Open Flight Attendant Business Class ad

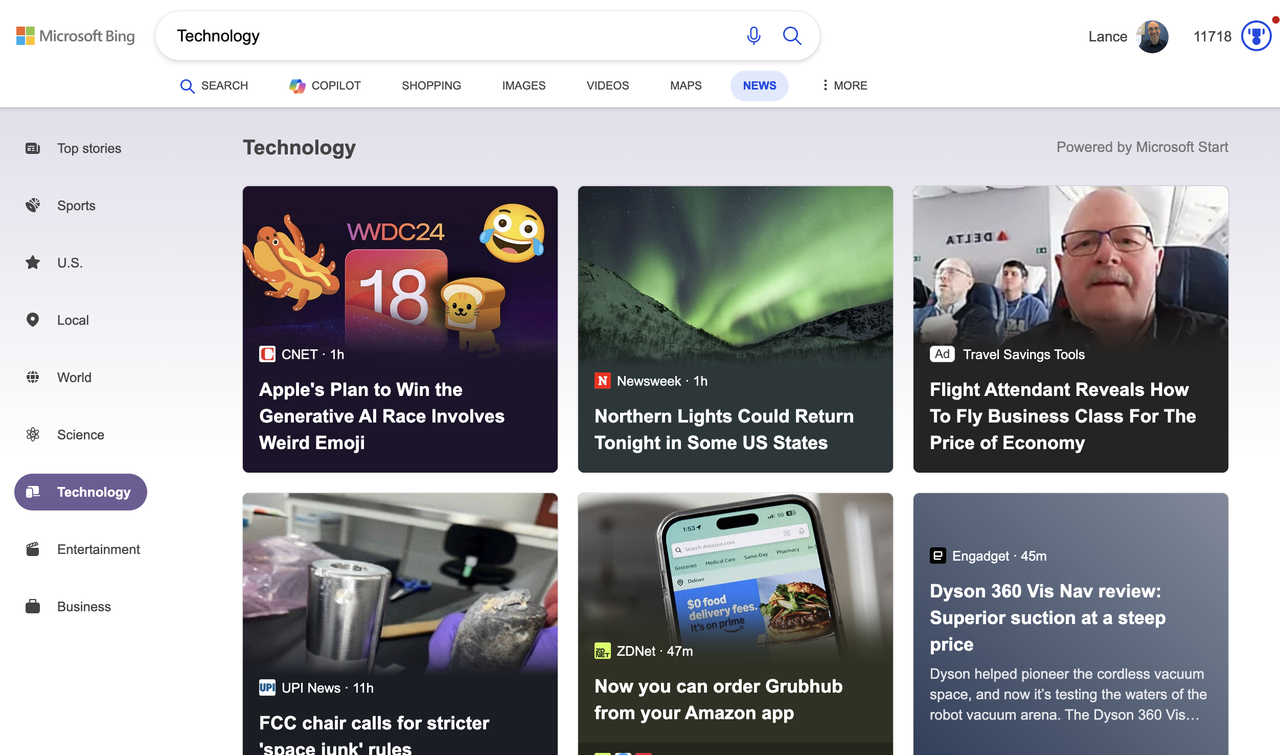click(x=1063, y=416)
